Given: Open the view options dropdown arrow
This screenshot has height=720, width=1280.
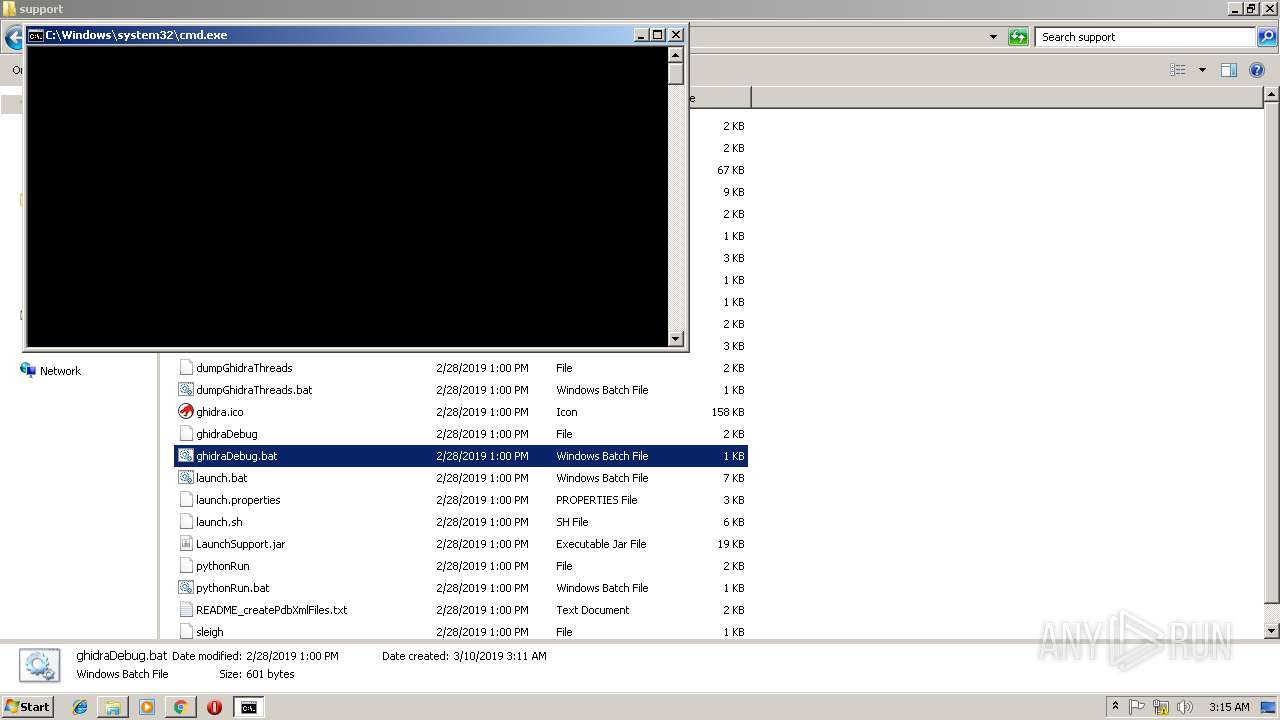Looking at the screenshot, I should pyautogui.click(x=1202, y=70).
